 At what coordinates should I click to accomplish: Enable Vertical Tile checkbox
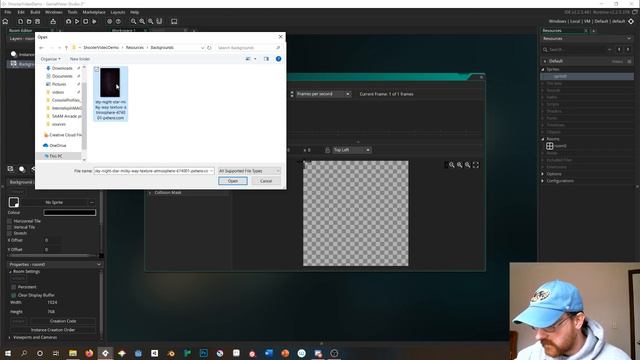tap(9, 227)
